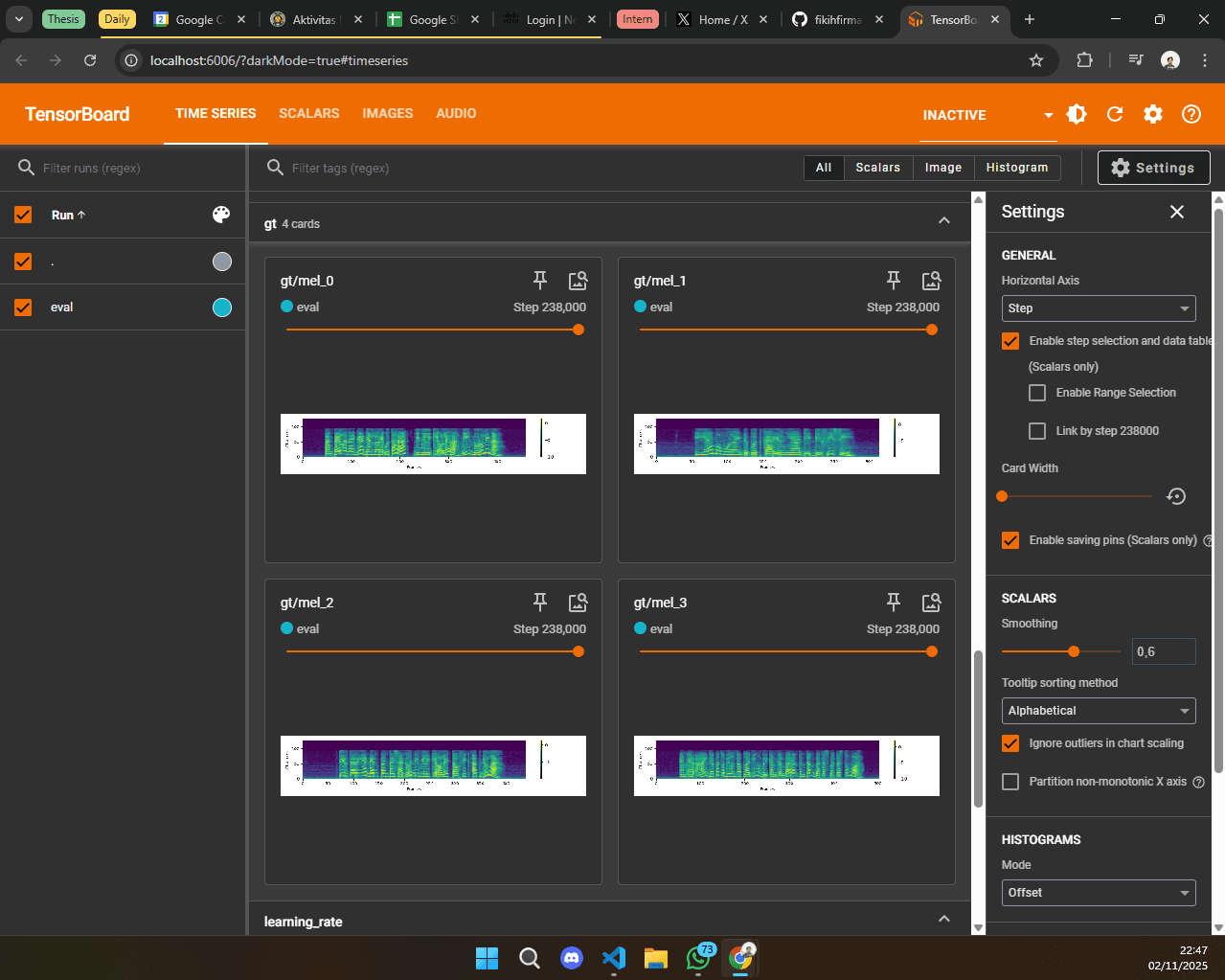
Task: Toggle the all-runs checkbox beside Run
Action: [x=23, y=215]
